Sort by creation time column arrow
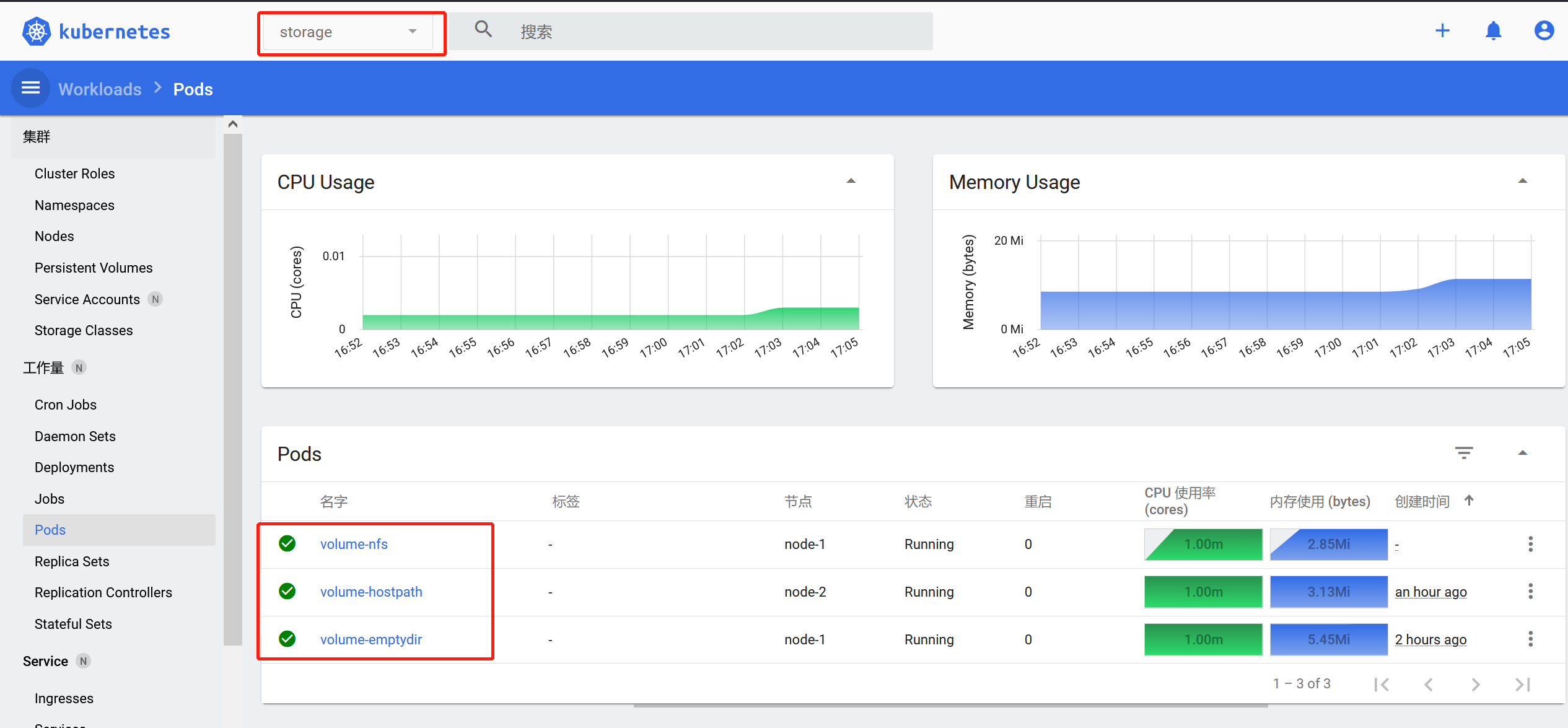 (x=1469, y=501)
